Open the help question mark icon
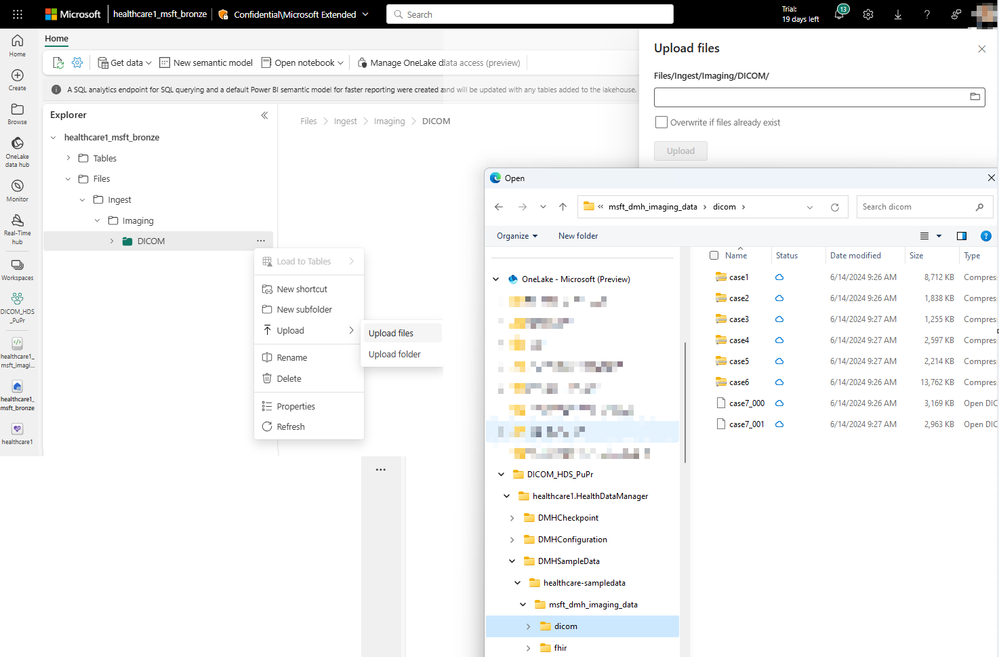The image size is (999, 657). coord(926,15)
